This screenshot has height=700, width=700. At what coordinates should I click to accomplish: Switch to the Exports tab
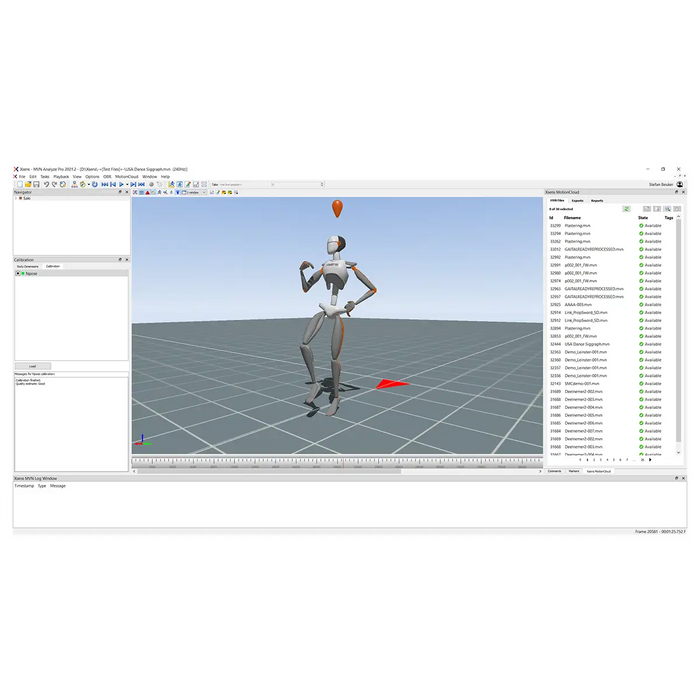click(x=577, y=201)
